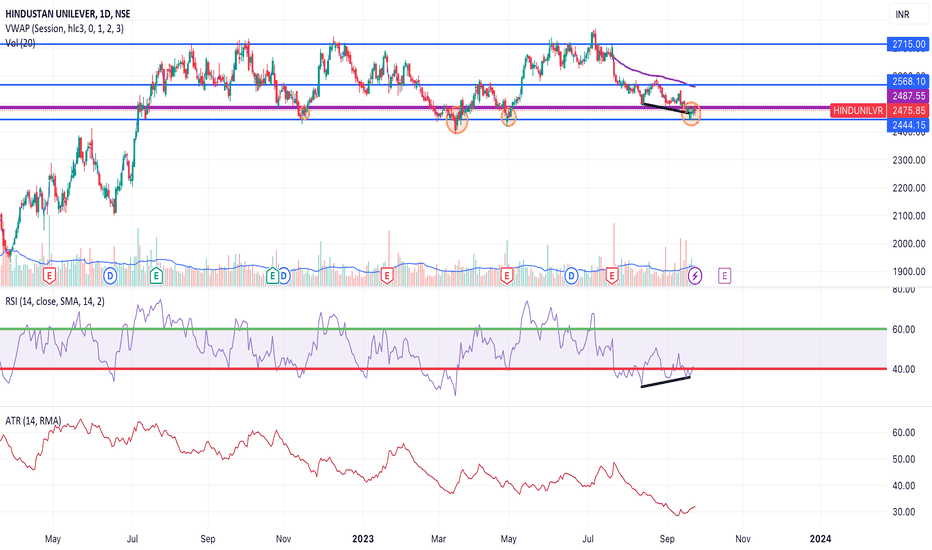Image resolution: width=932 pixels, height=550 pixels.
Task: Click the 2715.00 blue price label
Action: (908, 44)
